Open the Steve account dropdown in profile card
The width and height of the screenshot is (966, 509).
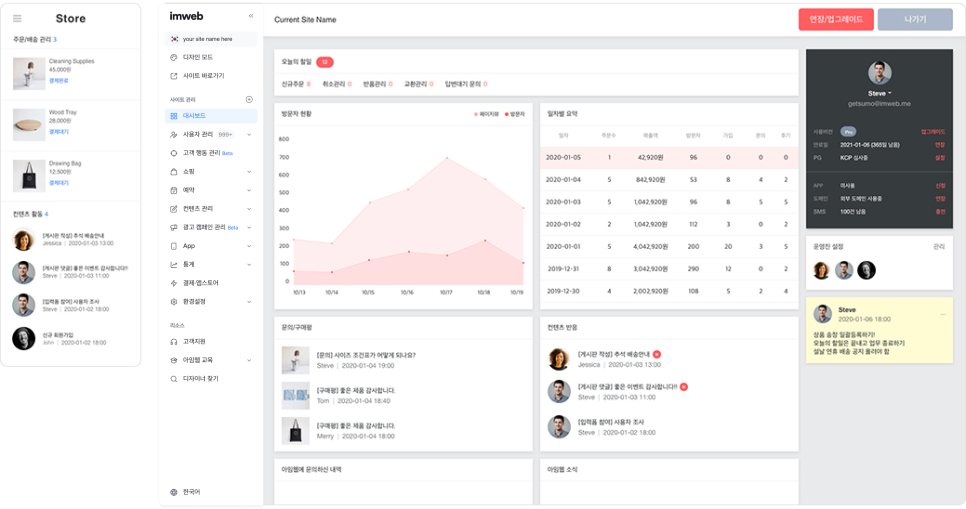pos(880,94)
